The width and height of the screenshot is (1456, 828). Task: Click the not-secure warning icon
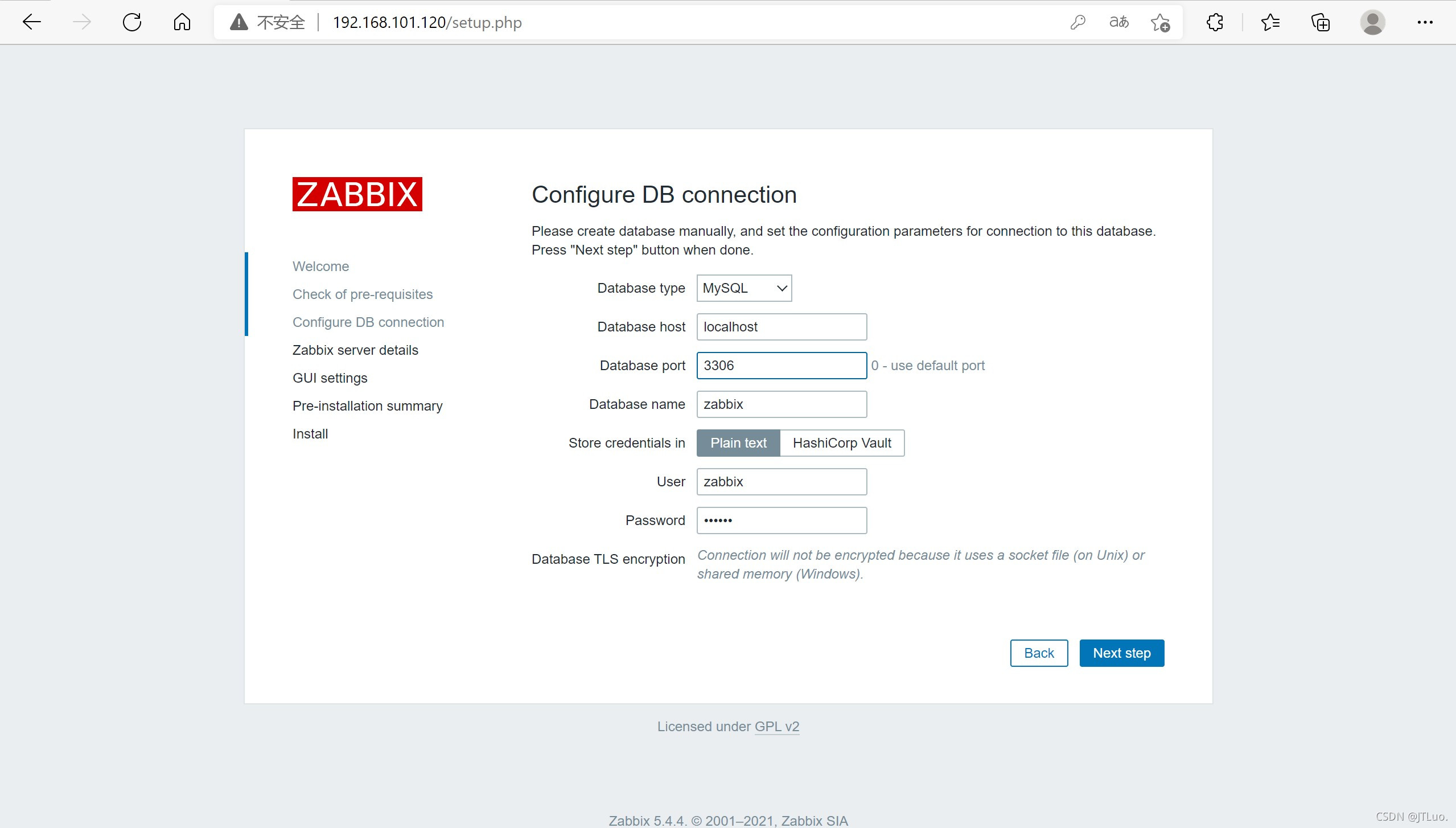click(x=239, y=22)
